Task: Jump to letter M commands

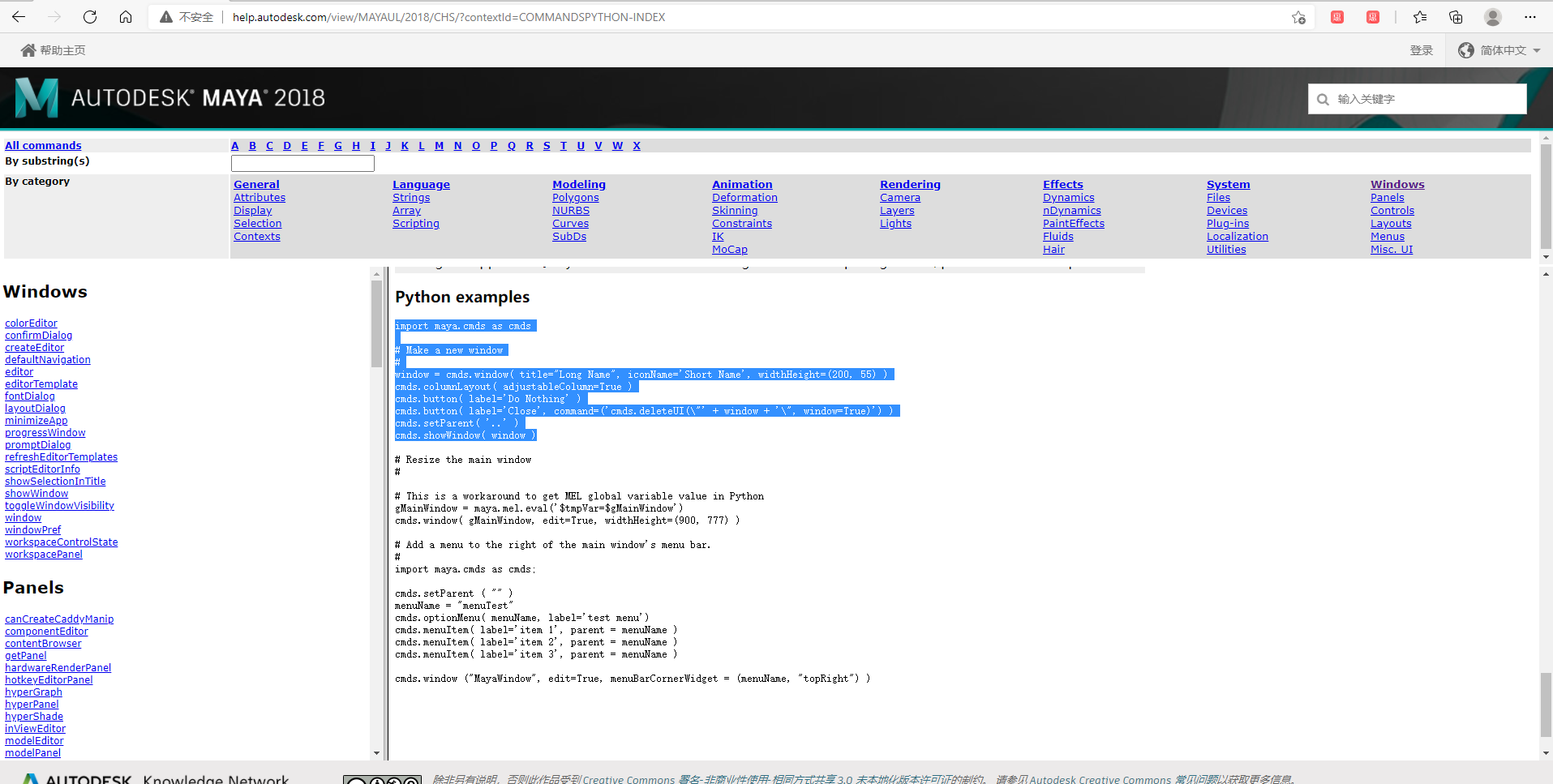Action: [x=439, y=146]
